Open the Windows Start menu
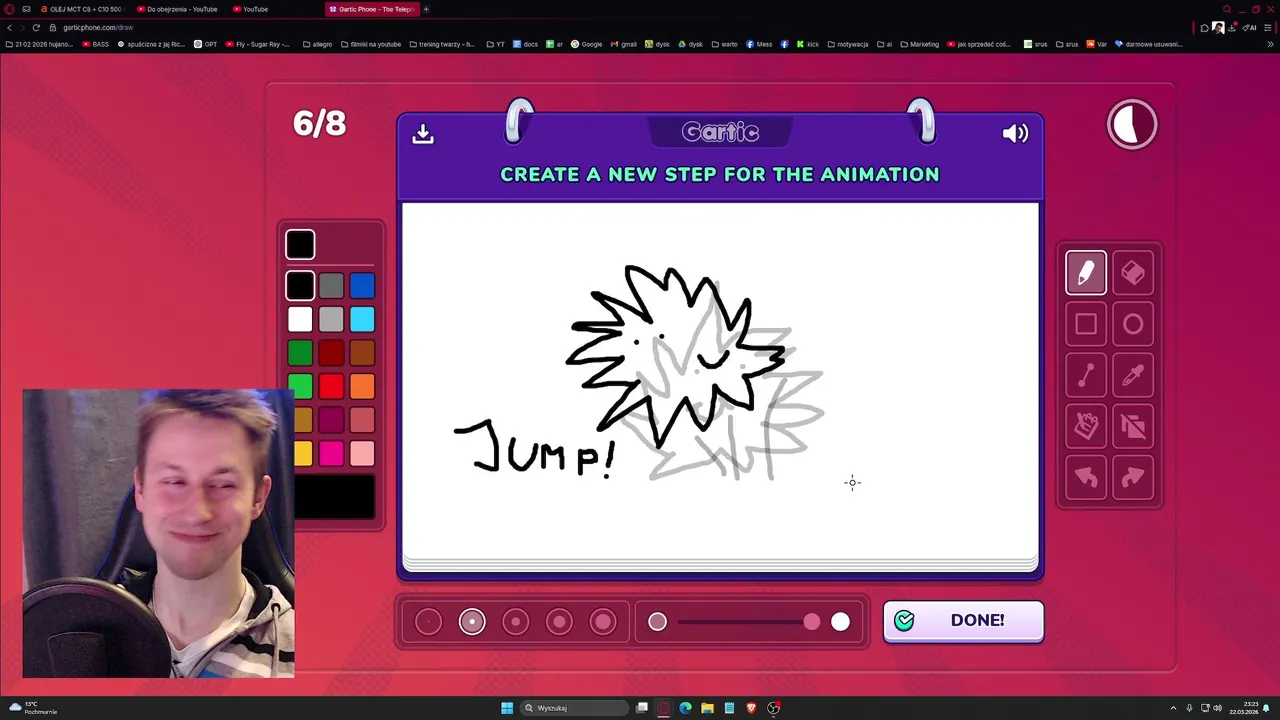 (507, 708)
